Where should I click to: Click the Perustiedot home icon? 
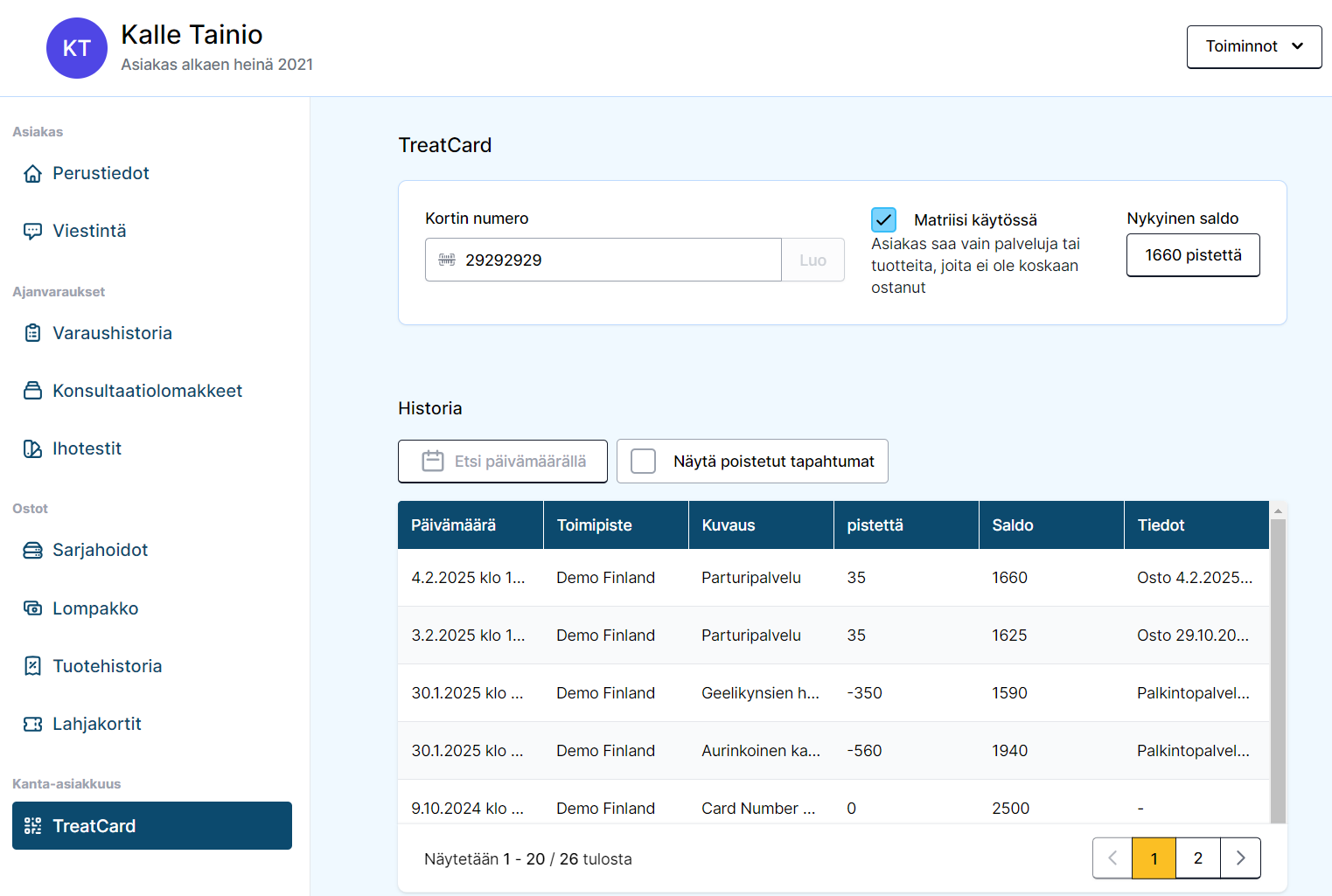pyautogui.click(x=32, y=173)
